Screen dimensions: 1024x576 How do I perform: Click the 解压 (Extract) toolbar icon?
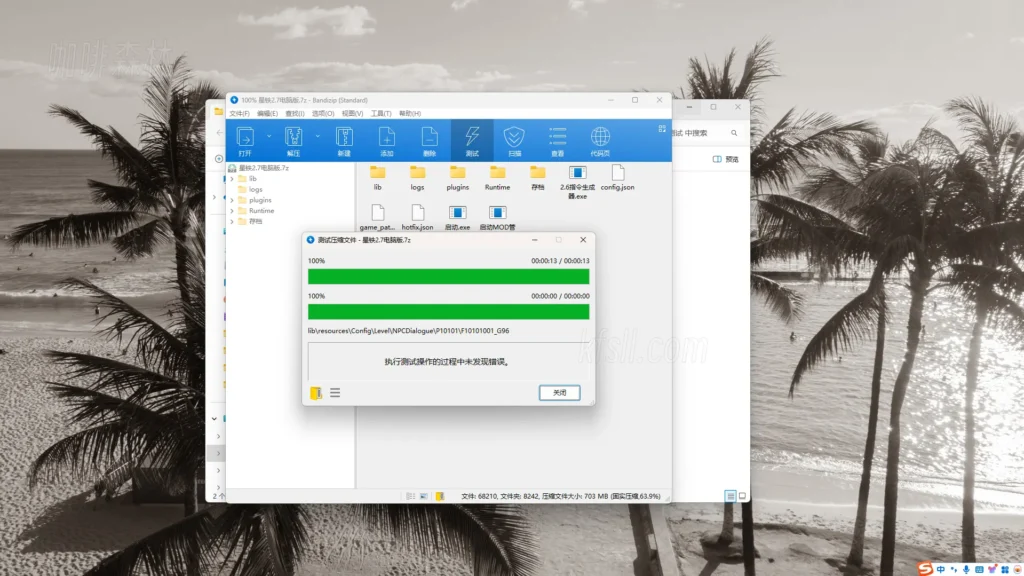293,139
